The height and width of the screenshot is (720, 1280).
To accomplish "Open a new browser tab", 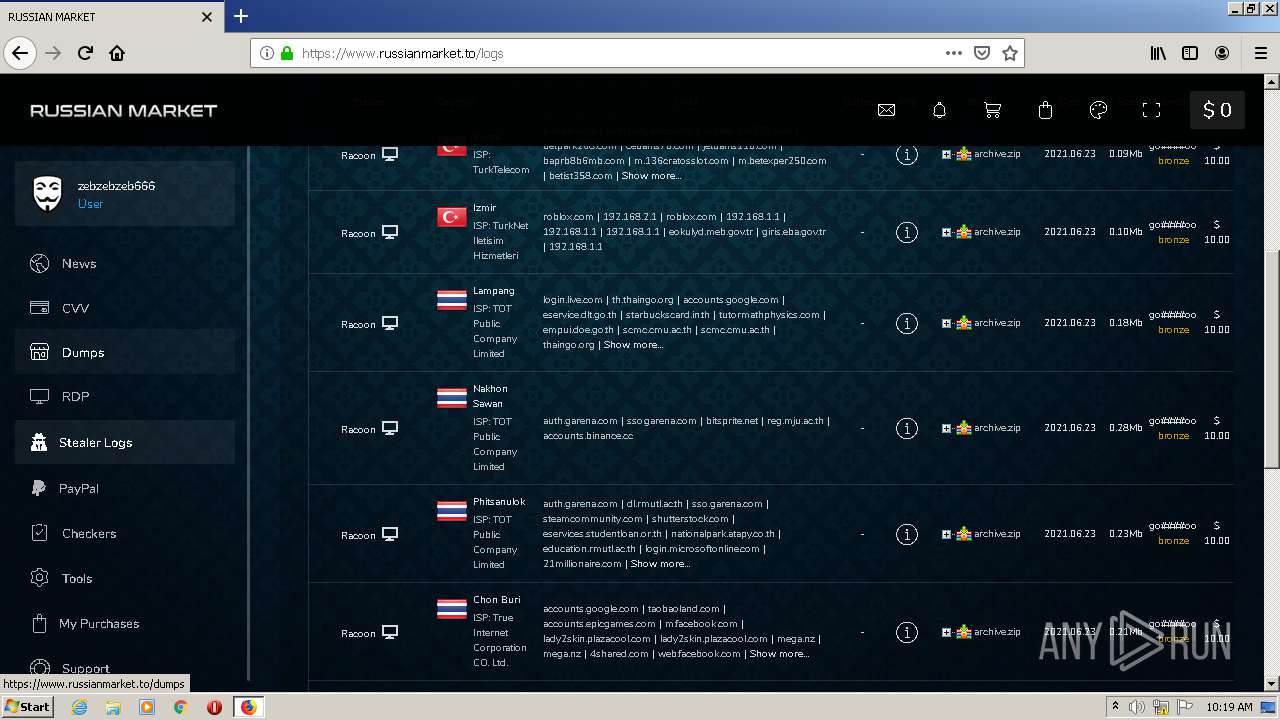I will click(241, 16).
